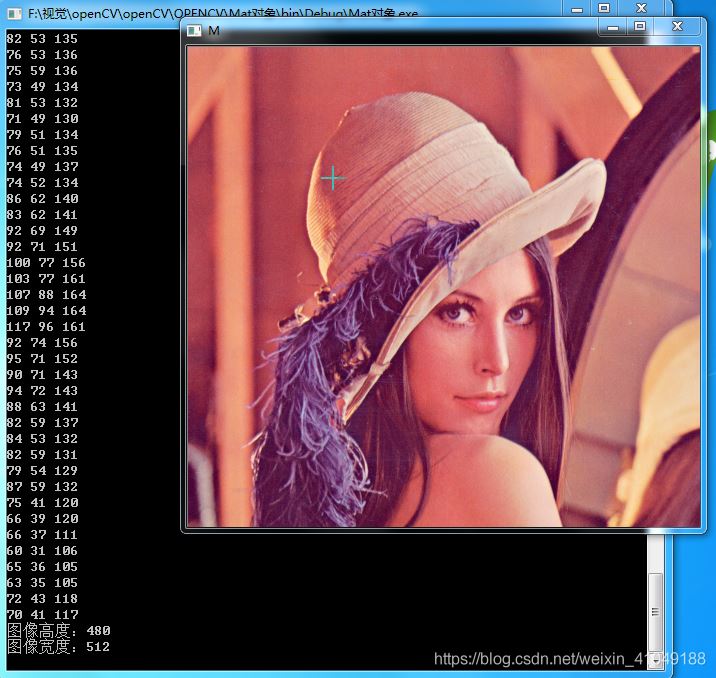The height and width of the screenshot is (678, 716).
Task: Click the pixel row '73 49 134'
Action: click(42, 87)
